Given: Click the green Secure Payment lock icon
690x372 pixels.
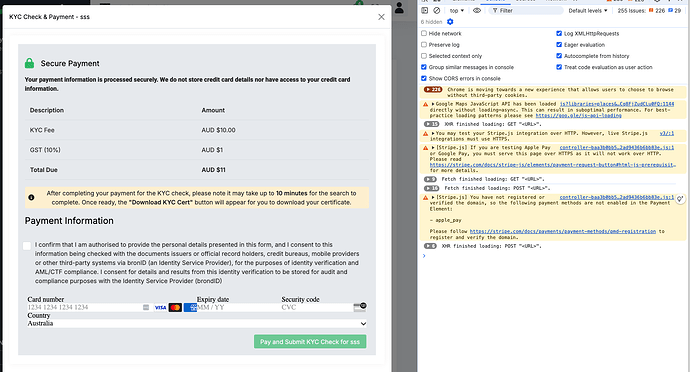Looking at the screenshot, I should pos(29,63).
